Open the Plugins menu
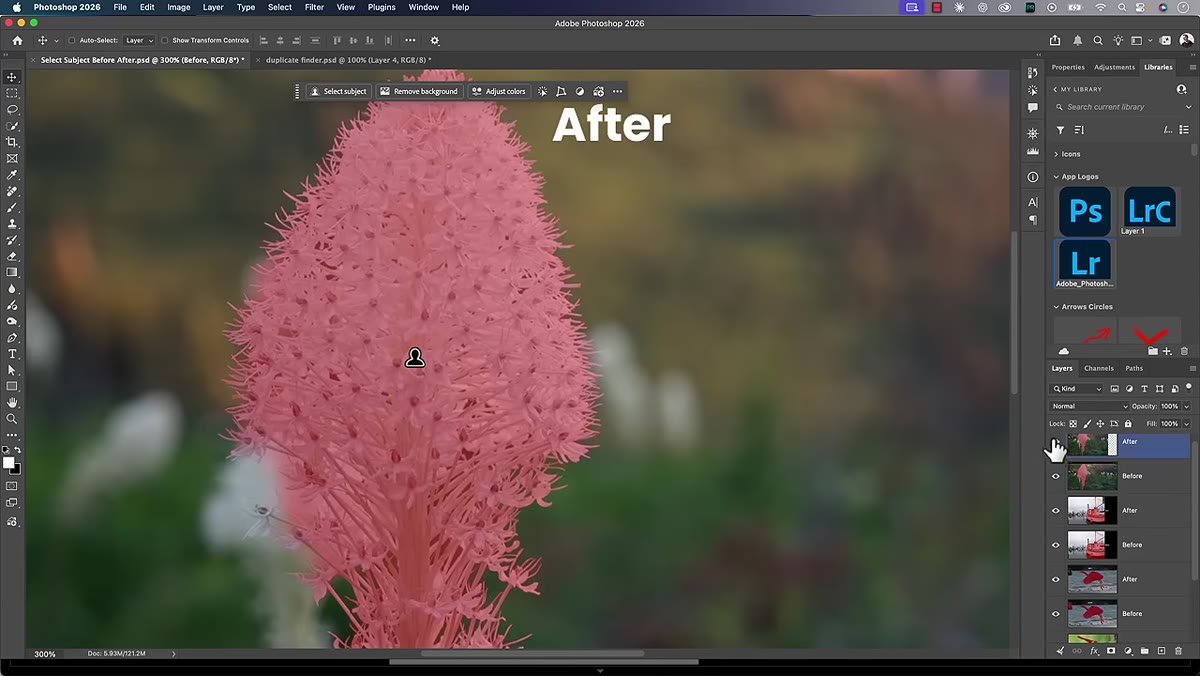Screen dimensions: 1200x676 click(x=381, y=7)
